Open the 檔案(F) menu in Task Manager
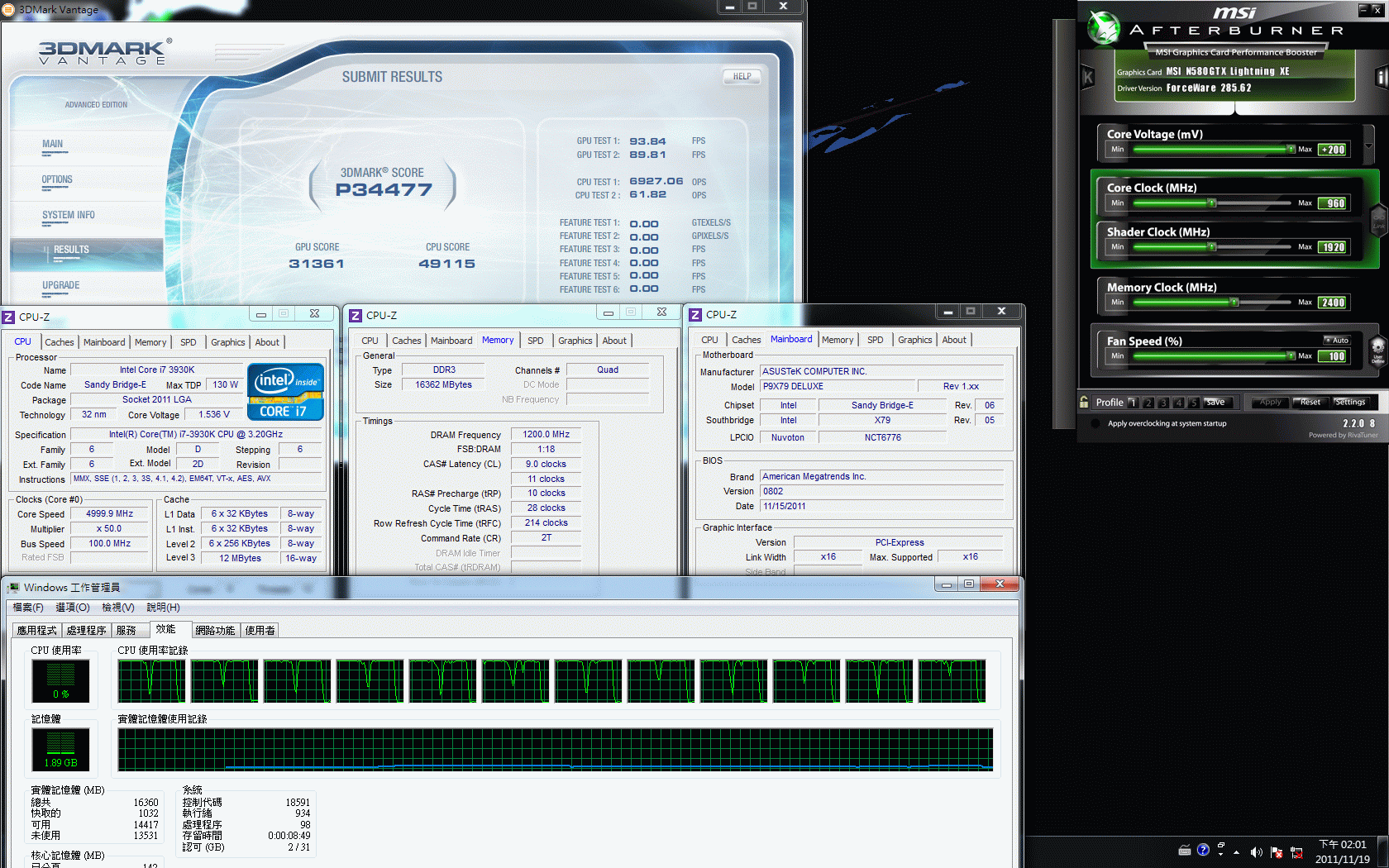 click(28, 608)
